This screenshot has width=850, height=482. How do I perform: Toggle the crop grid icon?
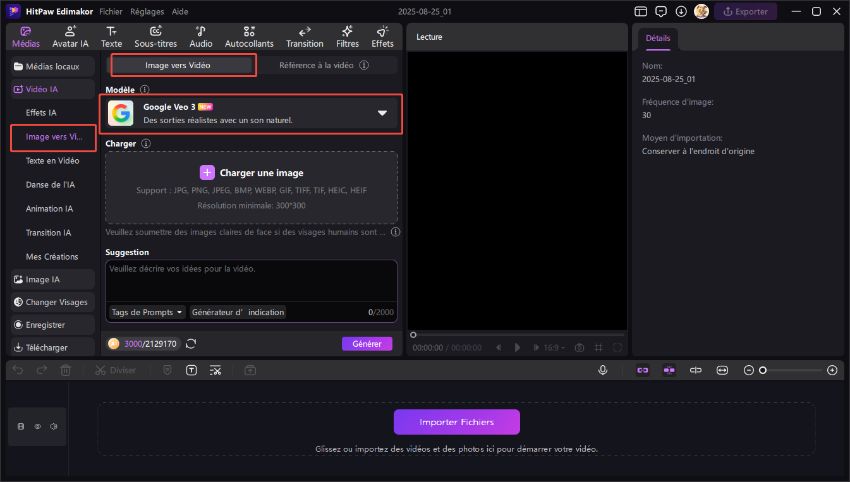pos(598,348)
